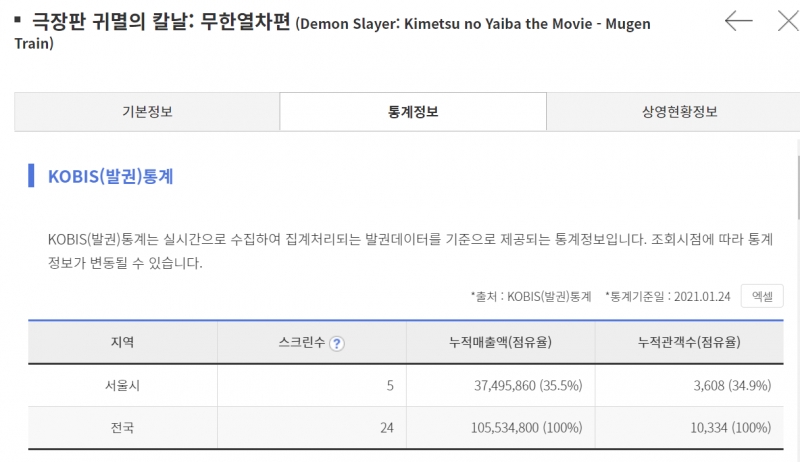Image resolution: width=800 pixels, height=462 pixels.
Task: Click the nationwide screen count 24
Action: point(387,428)
